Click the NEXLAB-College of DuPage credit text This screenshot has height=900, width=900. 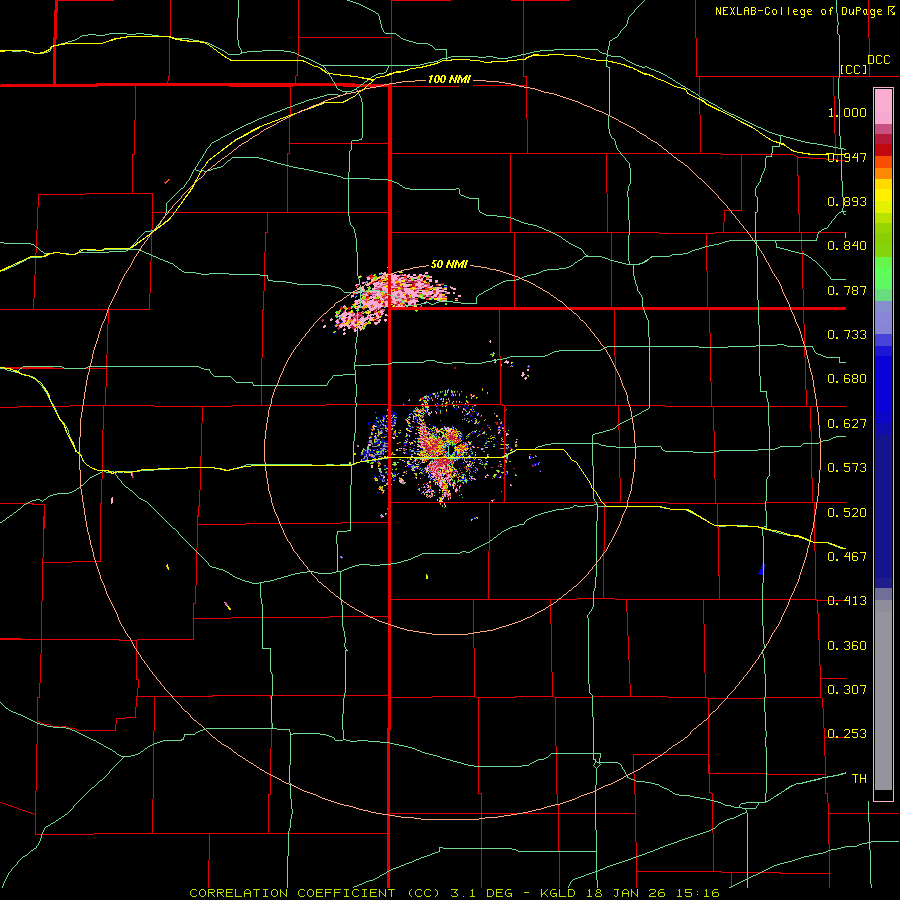805,11
